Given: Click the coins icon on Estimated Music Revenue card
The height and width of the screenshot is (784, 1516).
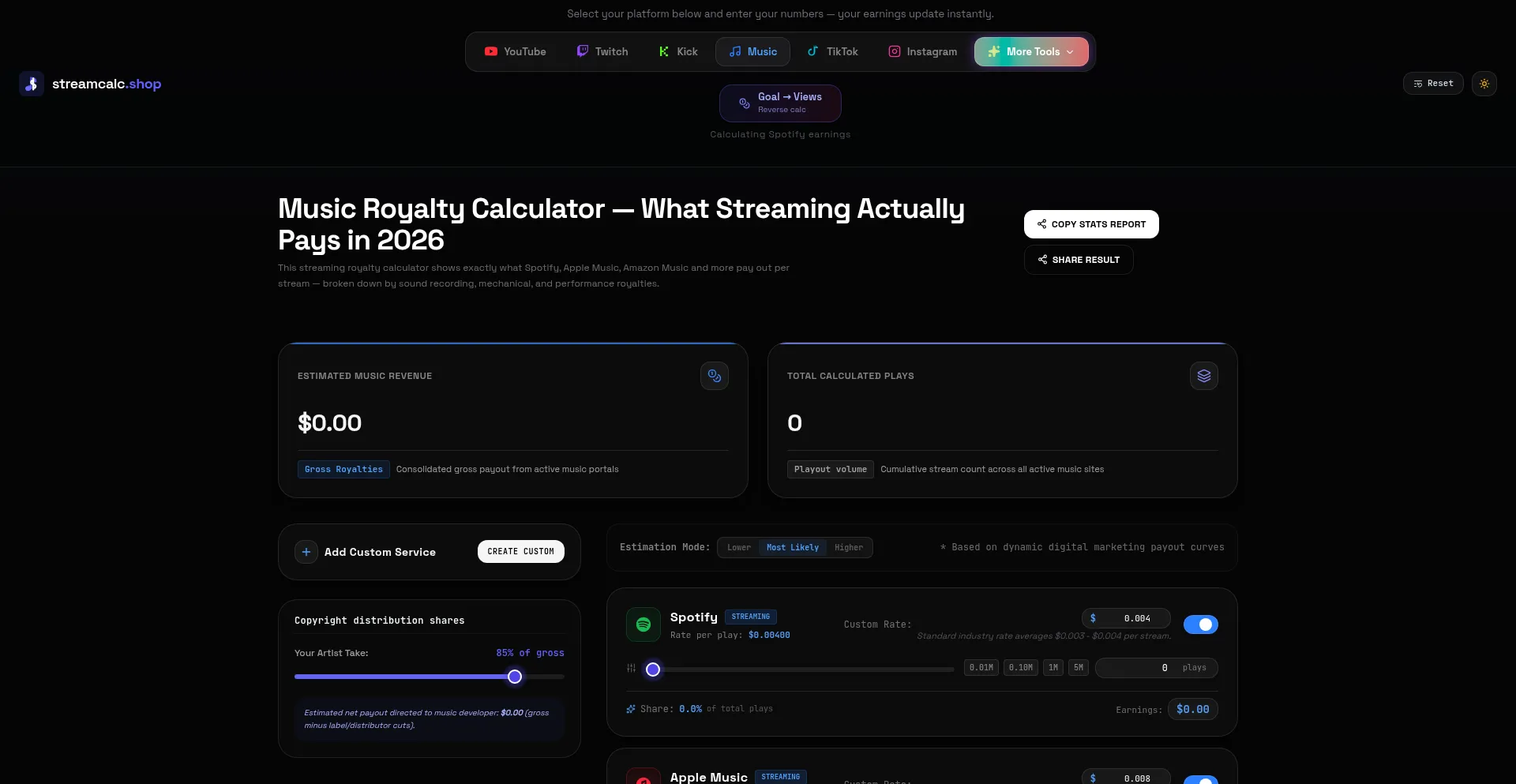Looking at the screenshot, I should (x=715, y=376).
